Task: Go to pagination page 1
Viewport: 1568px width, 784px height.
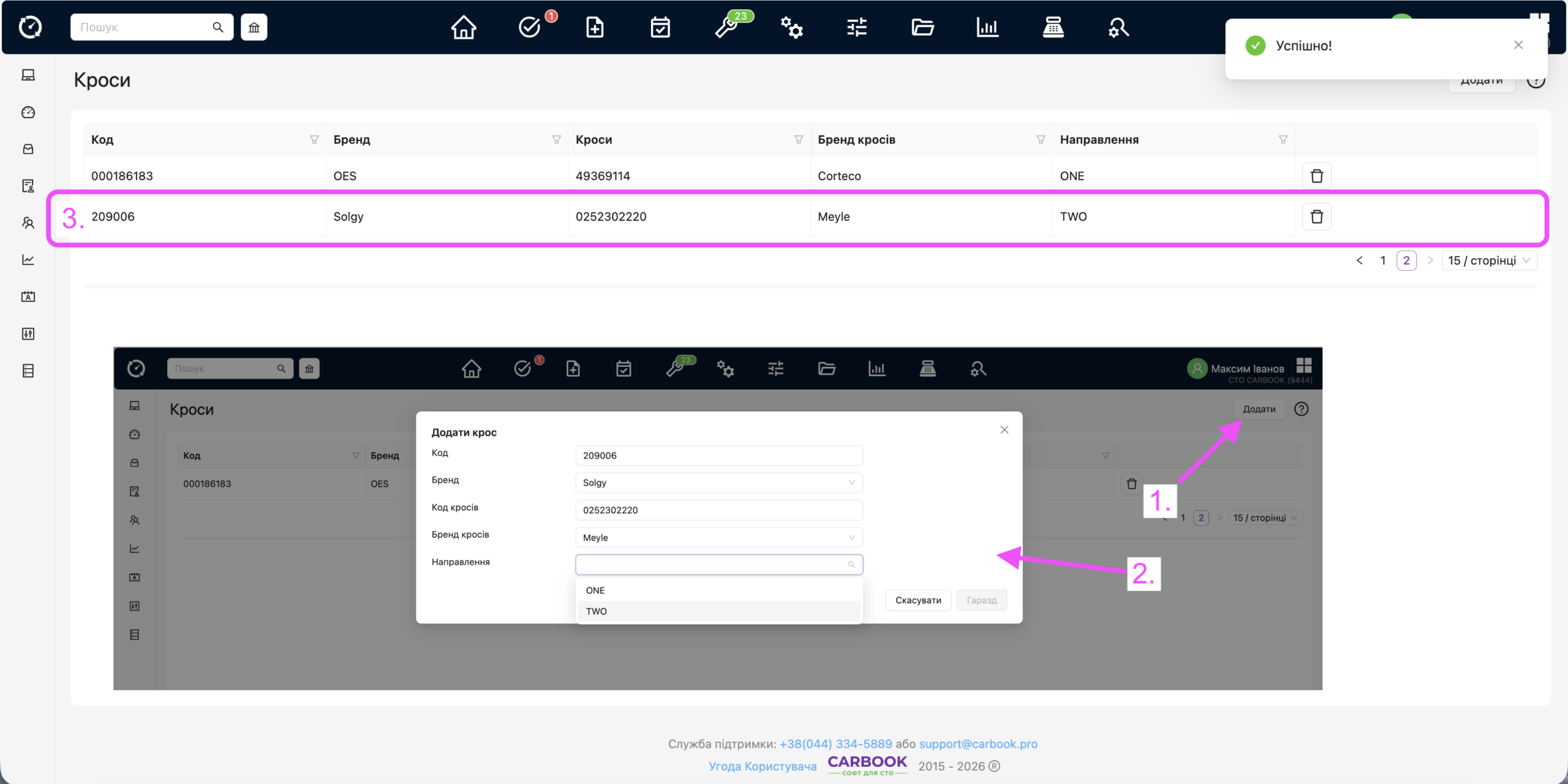Action: [1383, 261]
